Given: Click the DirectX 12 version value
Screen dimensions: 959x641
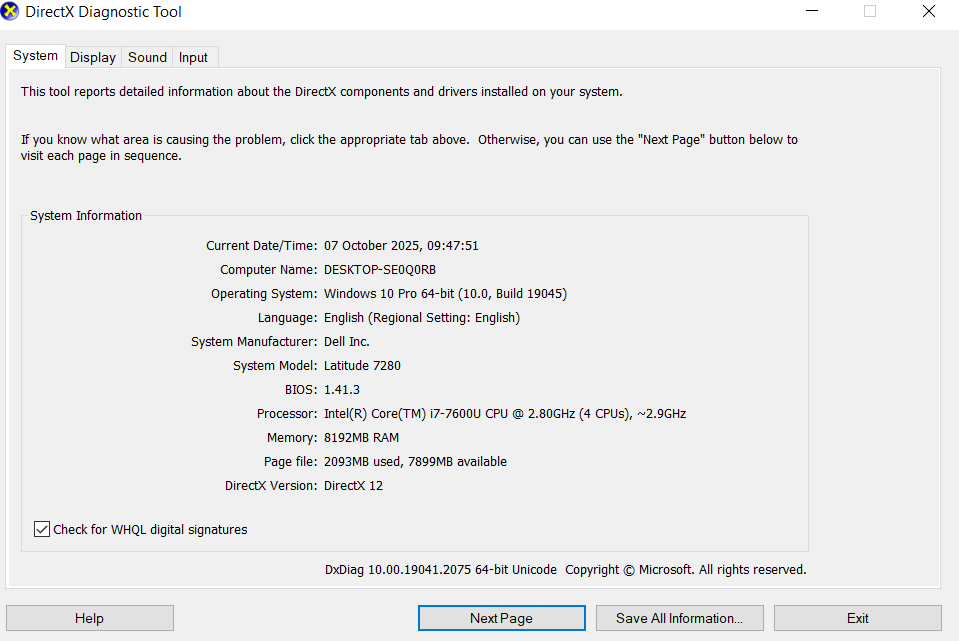Looking at the screenshot, I should [353, 486].
